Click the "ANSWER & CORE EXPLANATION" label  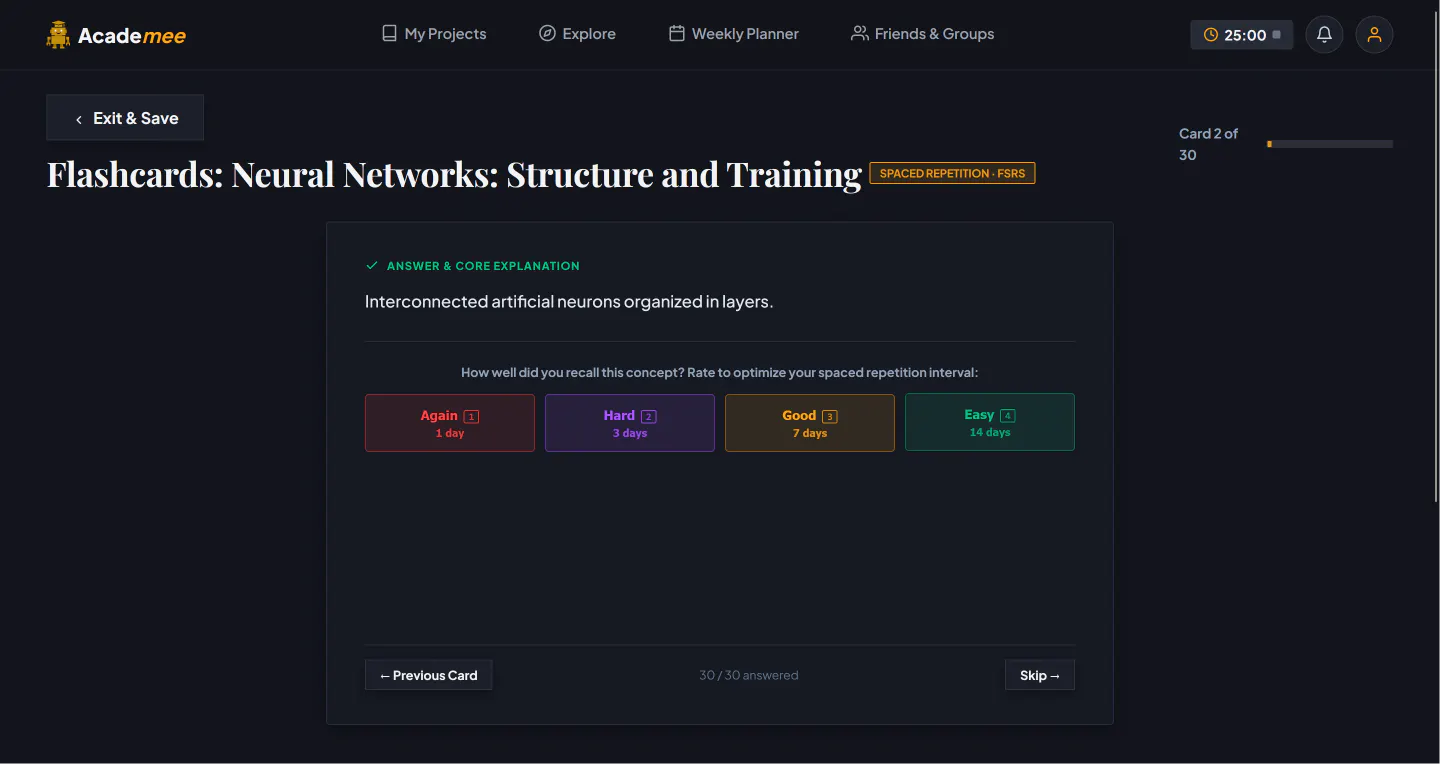pos(483,266)
